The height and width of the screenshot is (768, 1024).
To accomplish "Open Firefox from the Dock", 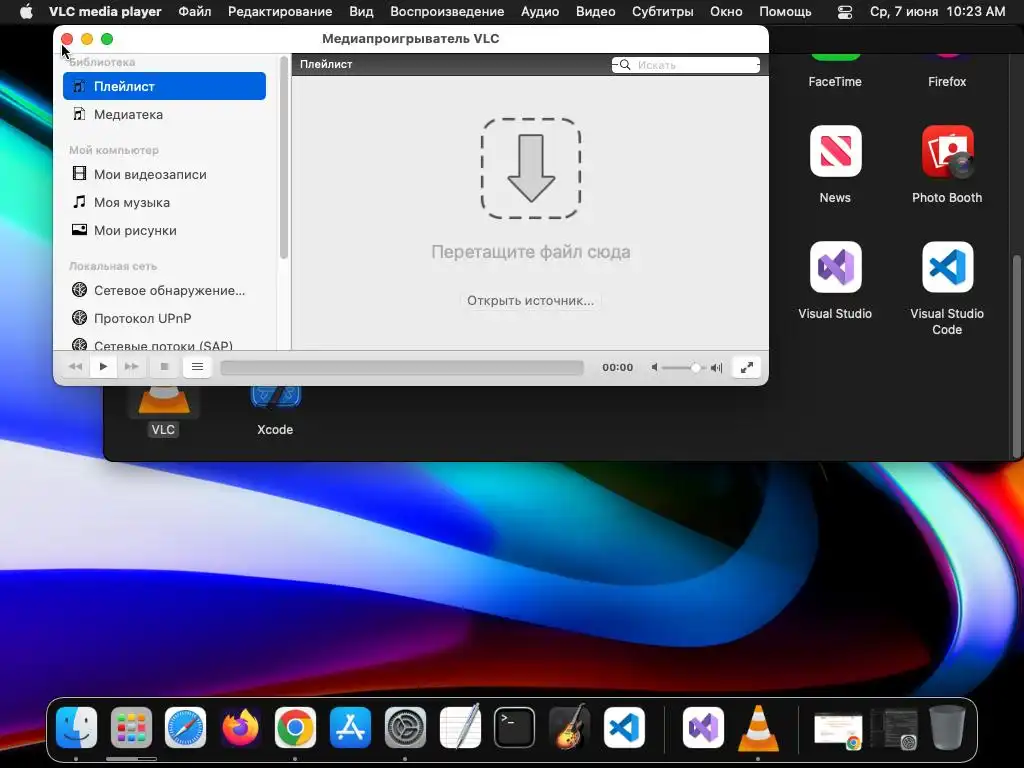I will [x=240, y=728].
